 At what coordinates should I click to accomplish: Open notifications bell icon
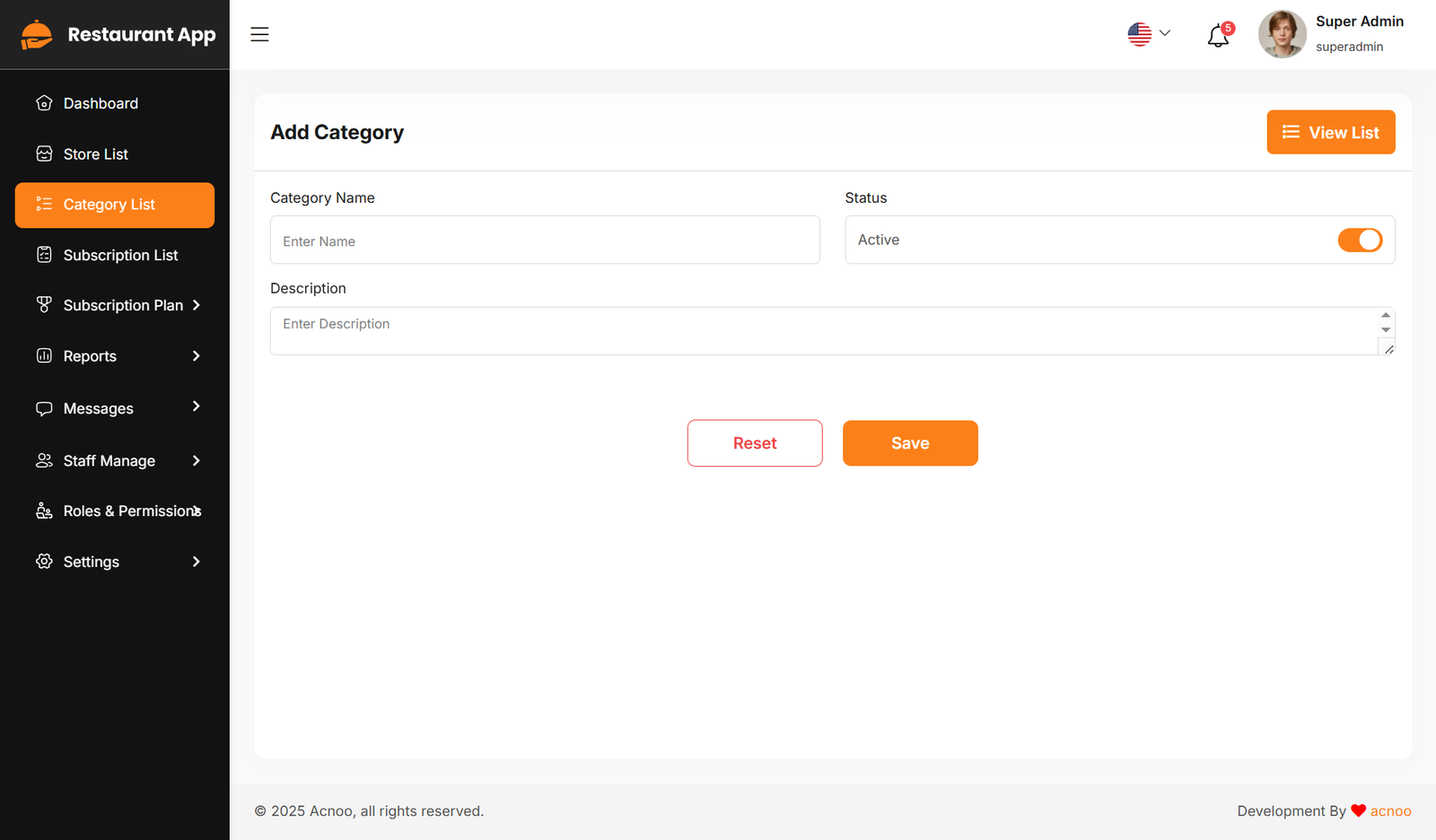(1218, 36)
